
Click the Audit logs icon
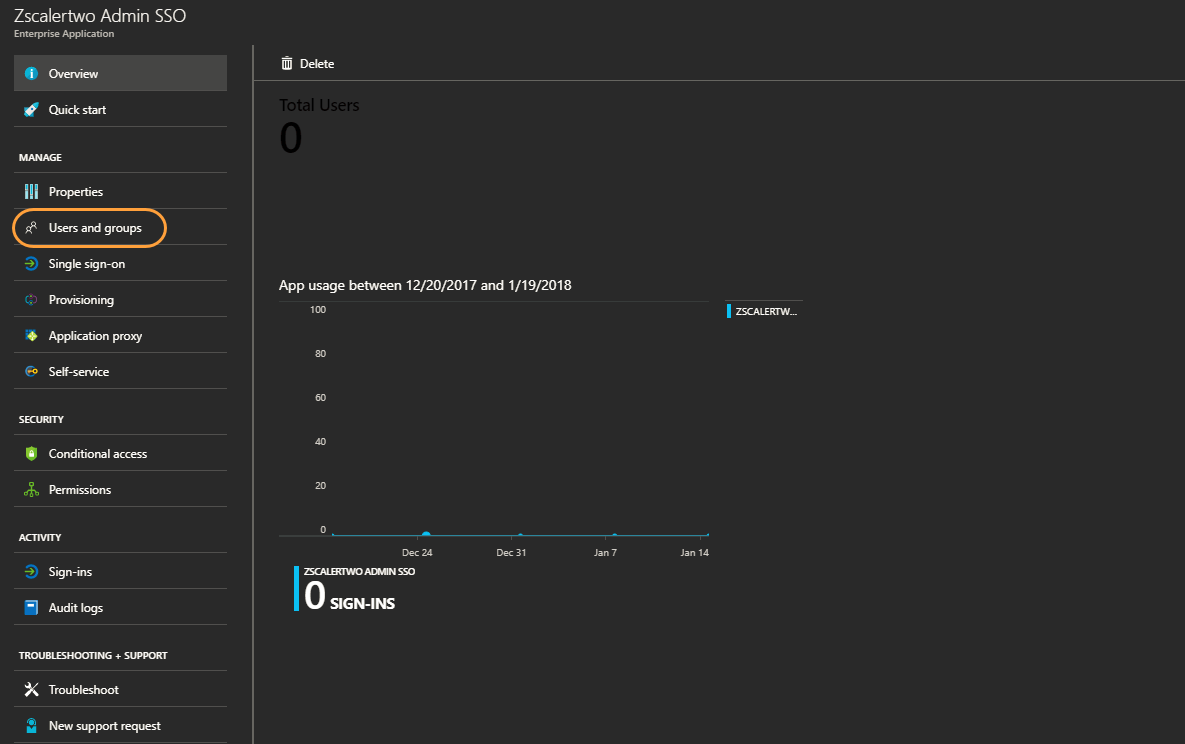(x=33, y=607)
